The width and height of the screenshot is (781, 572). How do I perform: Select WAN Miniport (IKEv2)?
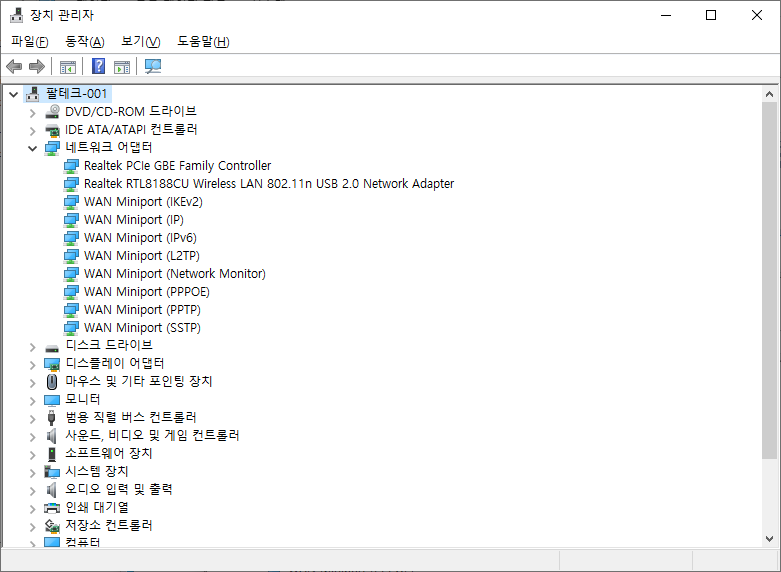143,202
